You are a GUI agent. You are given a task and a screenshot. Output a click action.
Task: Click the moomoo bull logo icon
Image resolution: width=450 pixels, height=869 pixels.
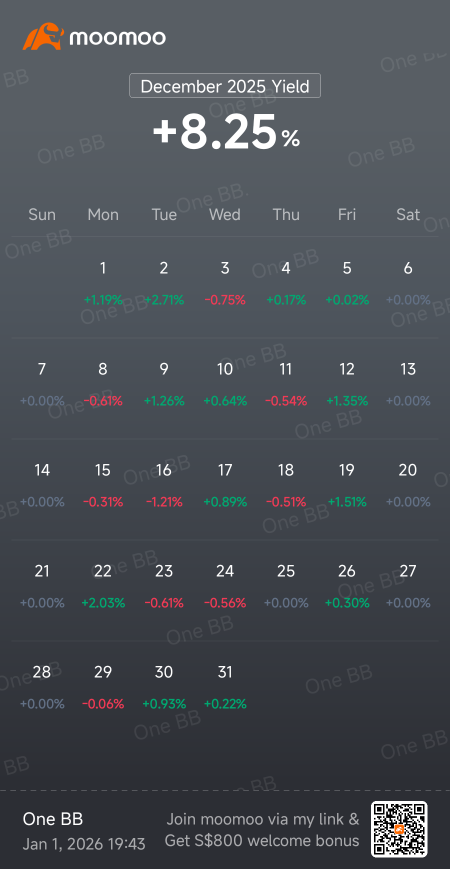(43, 37)
